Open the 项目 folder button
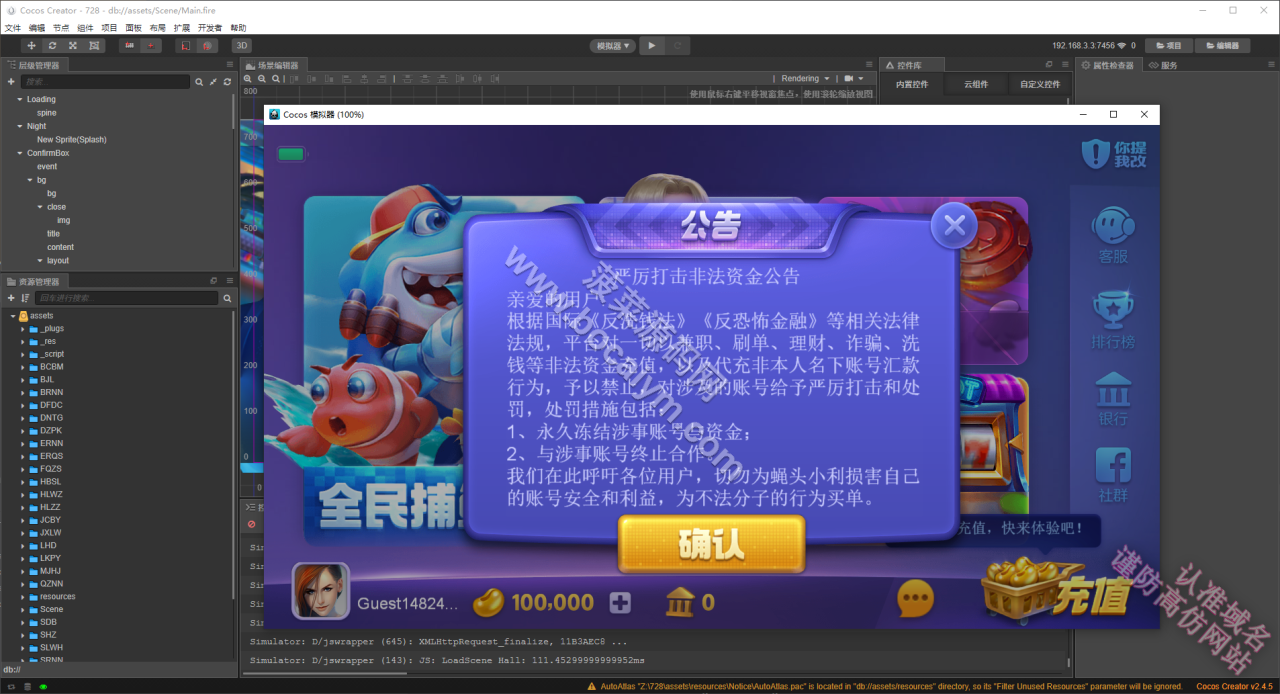This screenshot has height=694, width=1280. click(1168, 45)
